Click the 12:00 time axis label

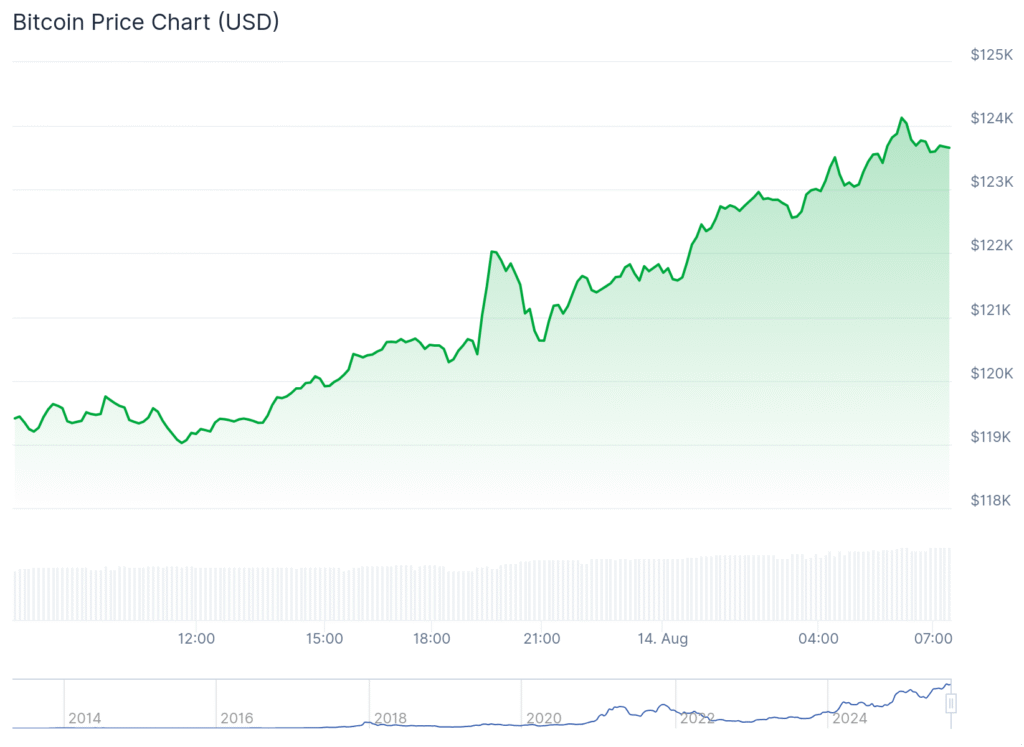196,638
